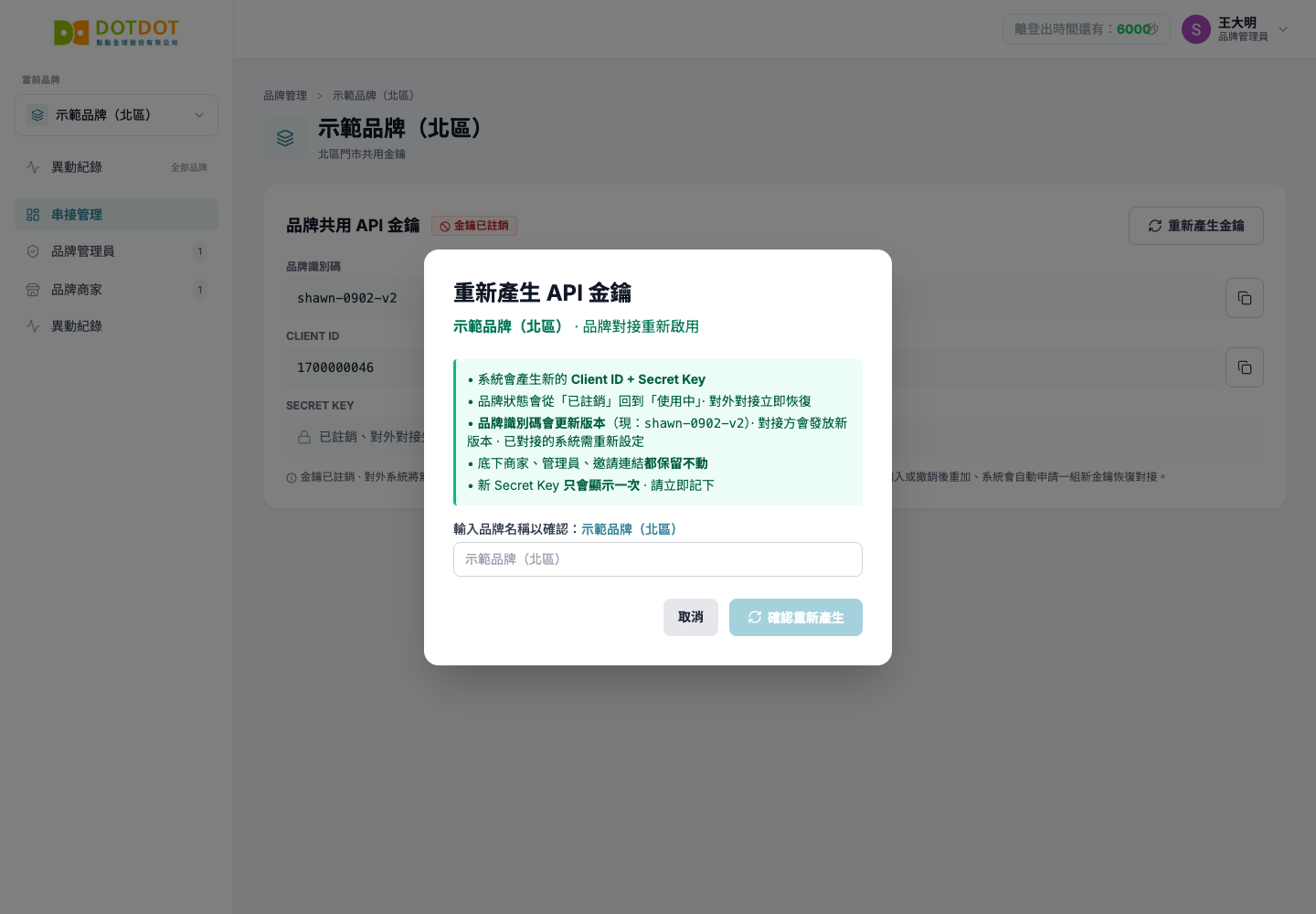Click the user avatar S
Image resolution: width=1316 pixels, height=914 pixels.
(x=1196, y=29)
